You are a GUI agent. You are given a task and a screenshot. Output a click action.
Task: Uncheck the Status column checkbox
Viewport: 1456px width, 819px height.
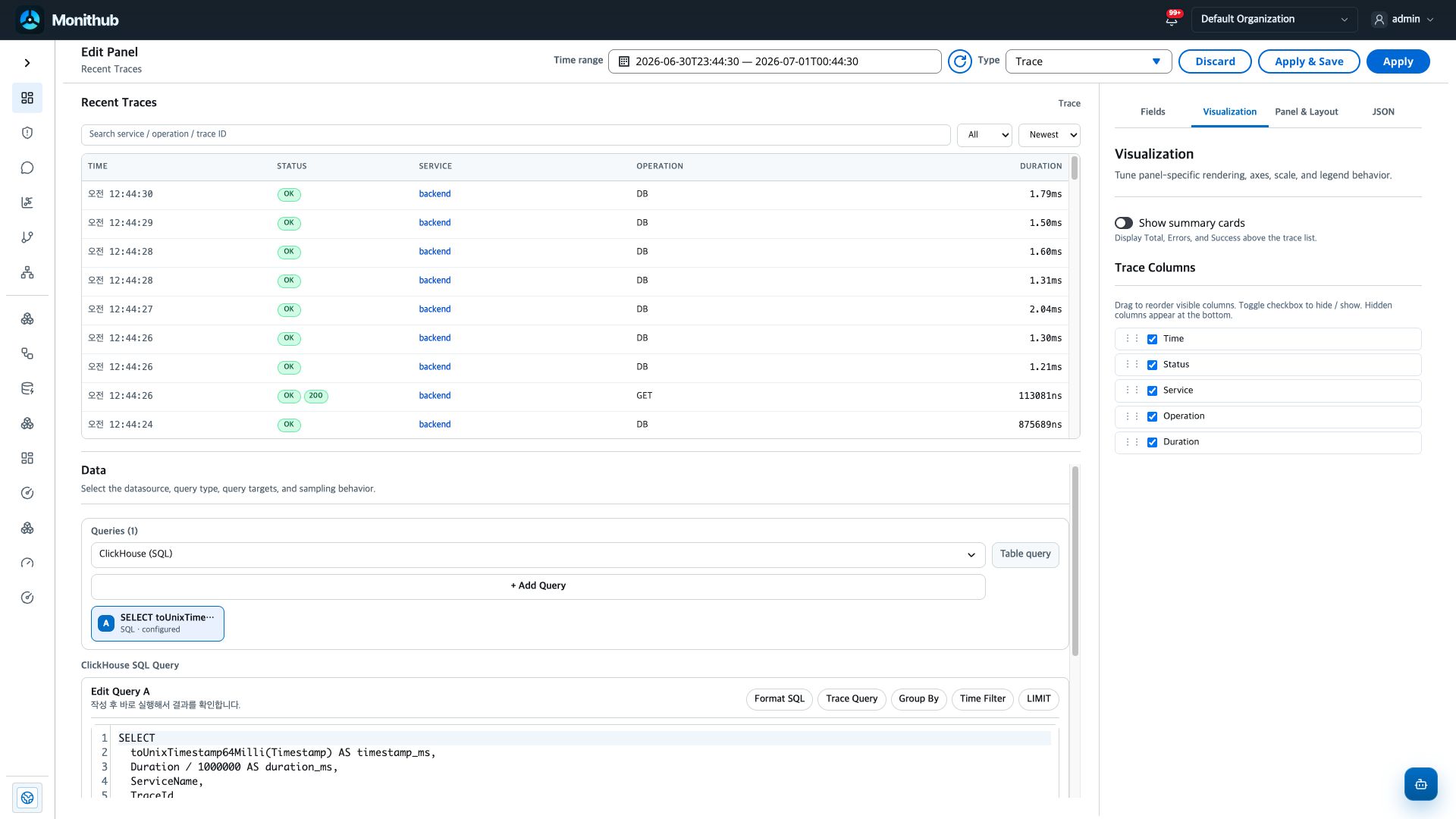[x=1152, y=365]
